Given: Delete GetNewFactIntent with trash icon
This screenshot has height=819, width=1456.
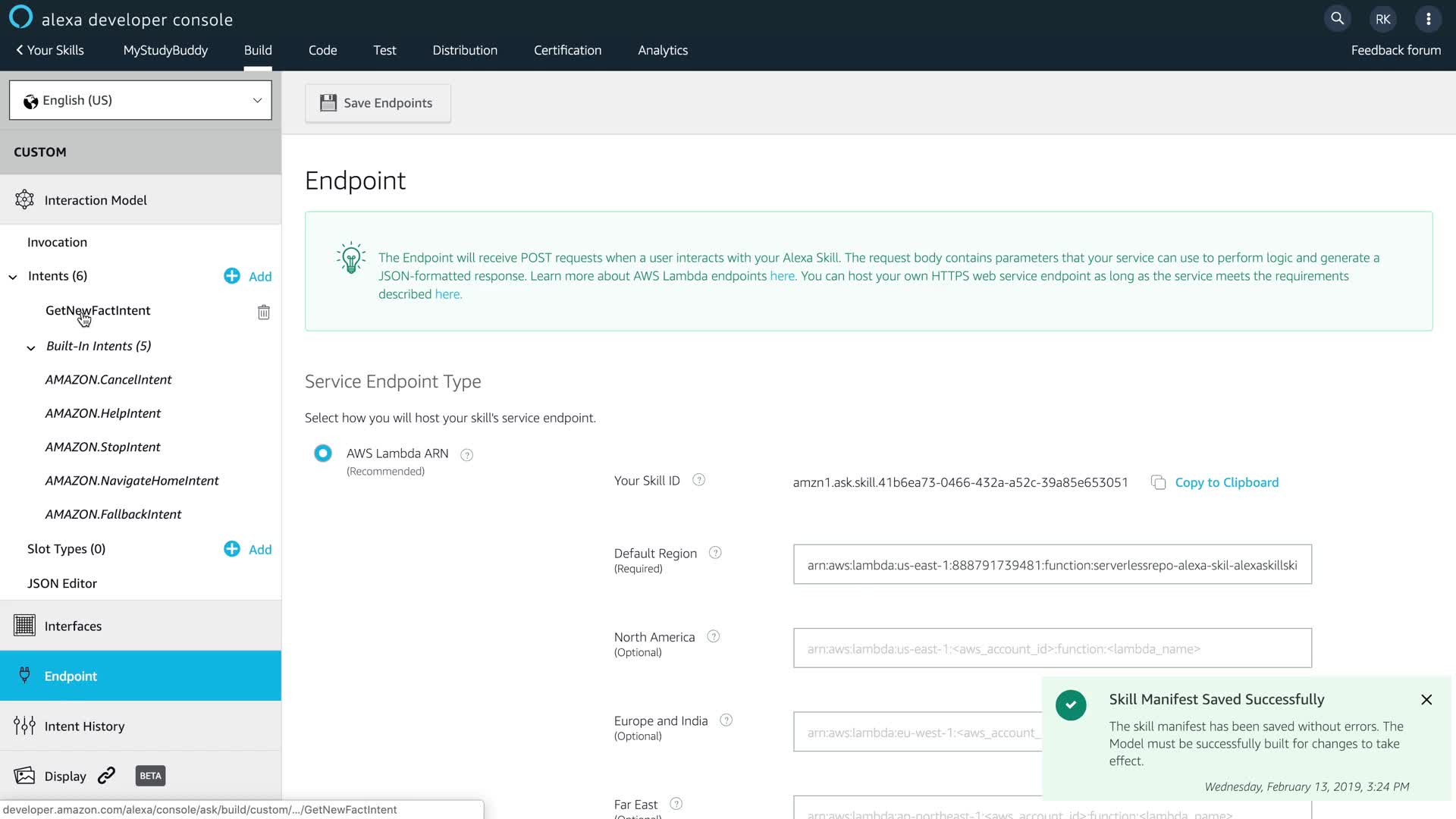Looking at the screenshot, I should coord(263,312).
